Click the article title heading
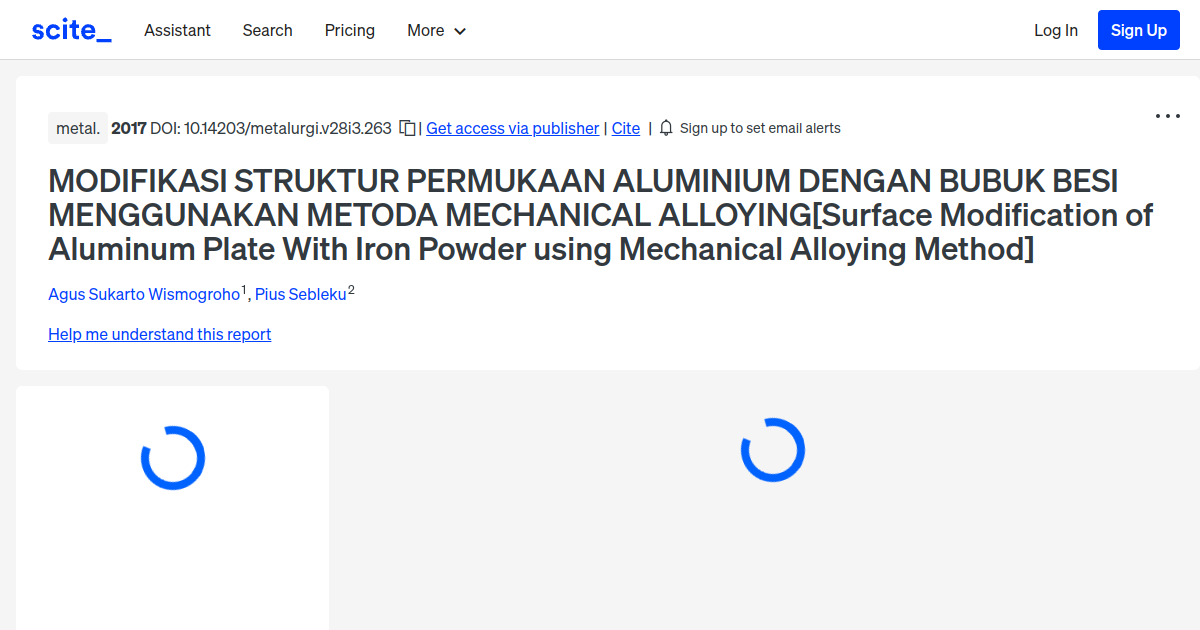The height and width of the screenshot is (630, 1200). point(600,215)
